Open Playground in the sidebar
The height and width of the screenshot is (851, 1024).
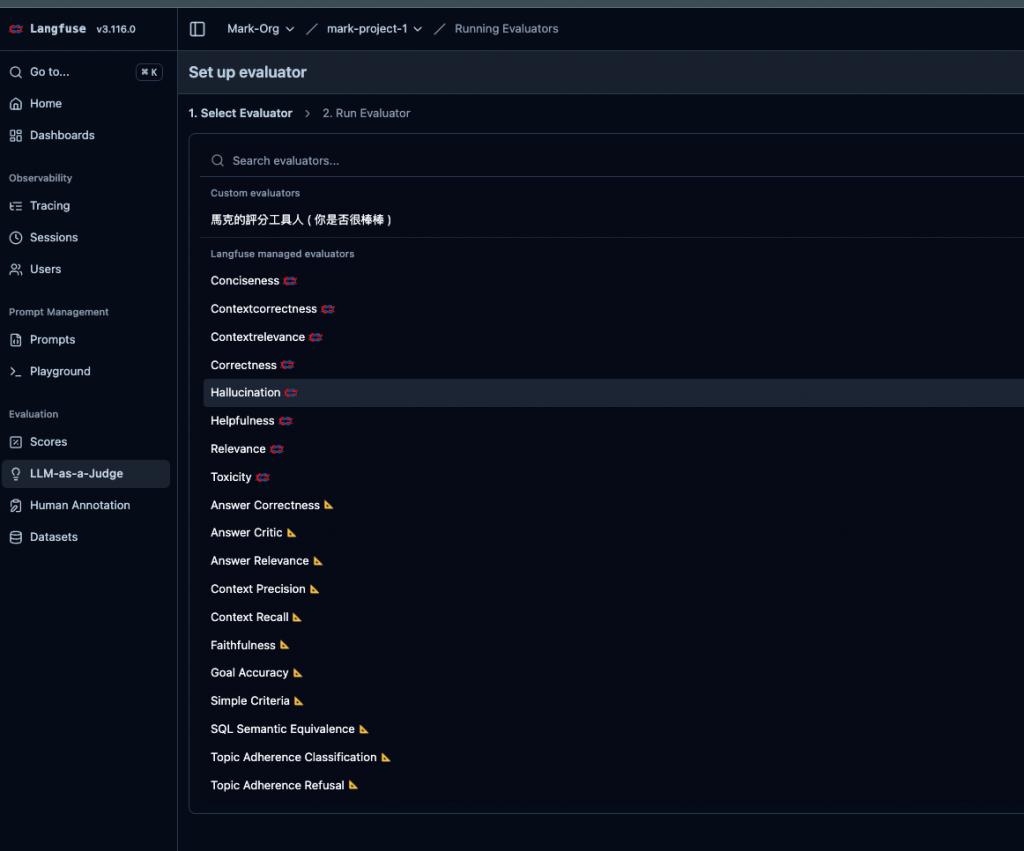pos(86,372)
